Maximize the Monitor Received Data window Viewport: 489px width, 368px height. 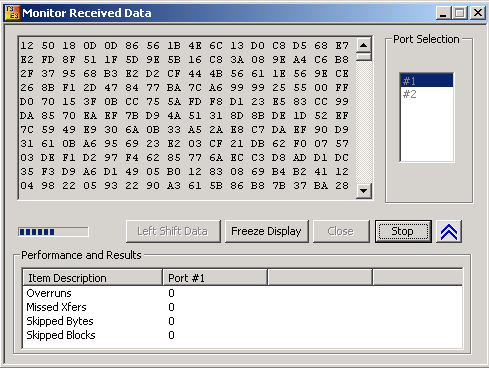point(460,13)
